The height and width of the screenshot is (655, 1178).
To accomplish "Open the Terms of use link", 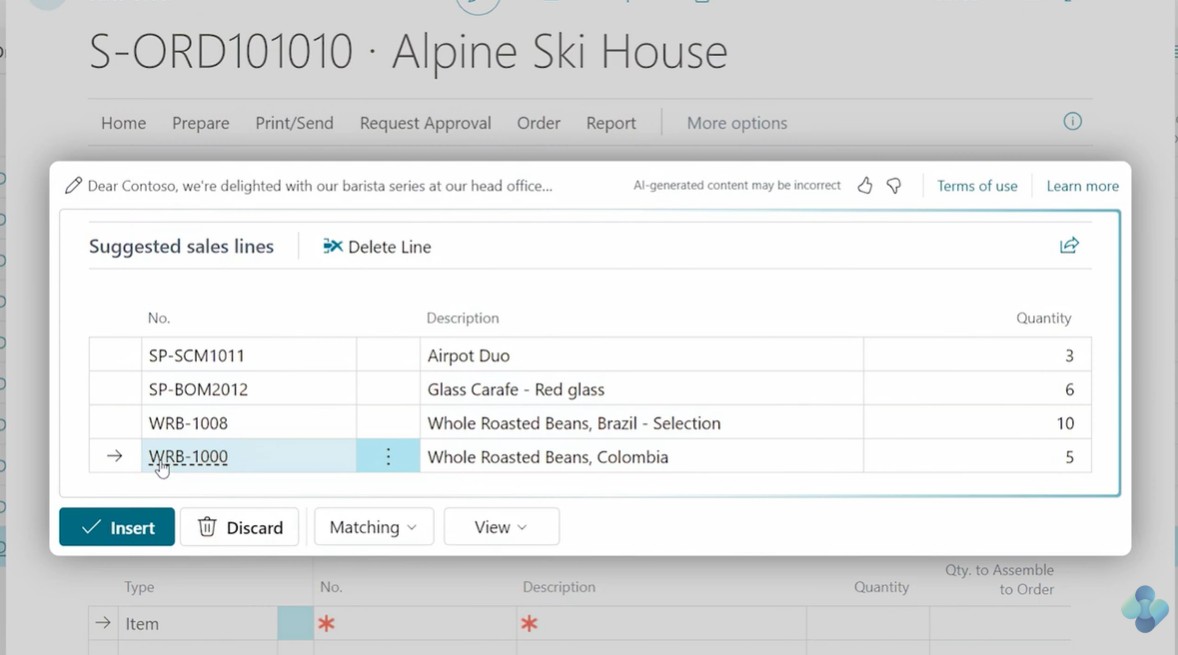I will coord(977,185).
